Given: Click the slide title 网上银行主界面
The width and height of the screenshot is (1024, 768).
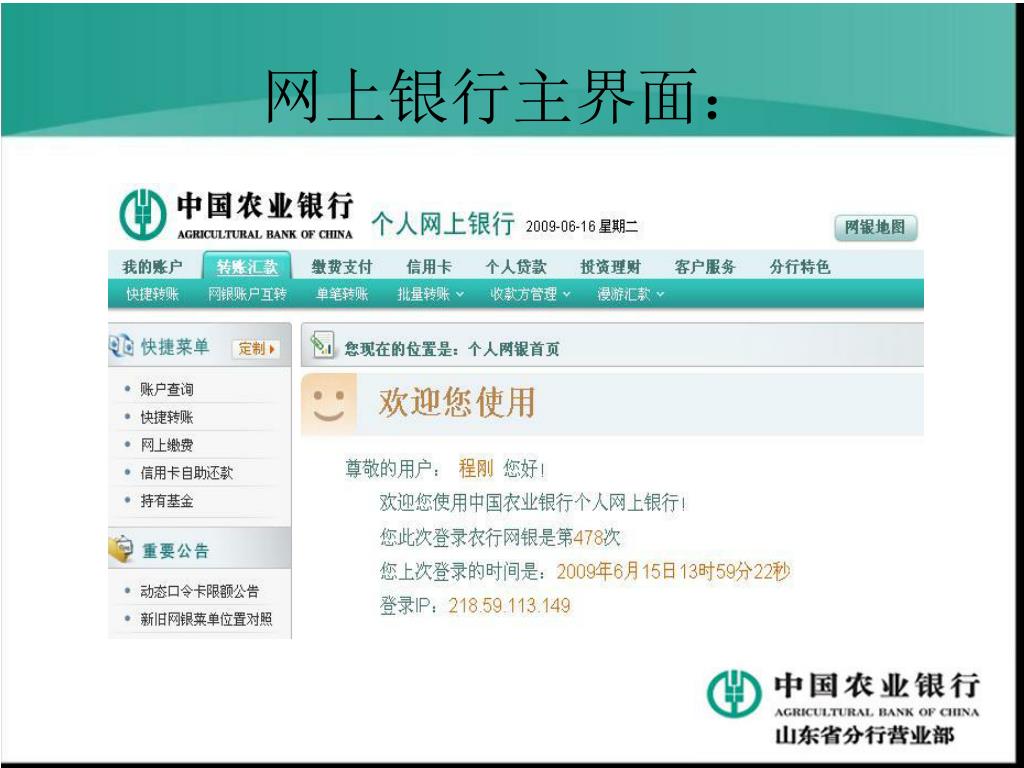Looking at the screenshot, I should [493, 96].
